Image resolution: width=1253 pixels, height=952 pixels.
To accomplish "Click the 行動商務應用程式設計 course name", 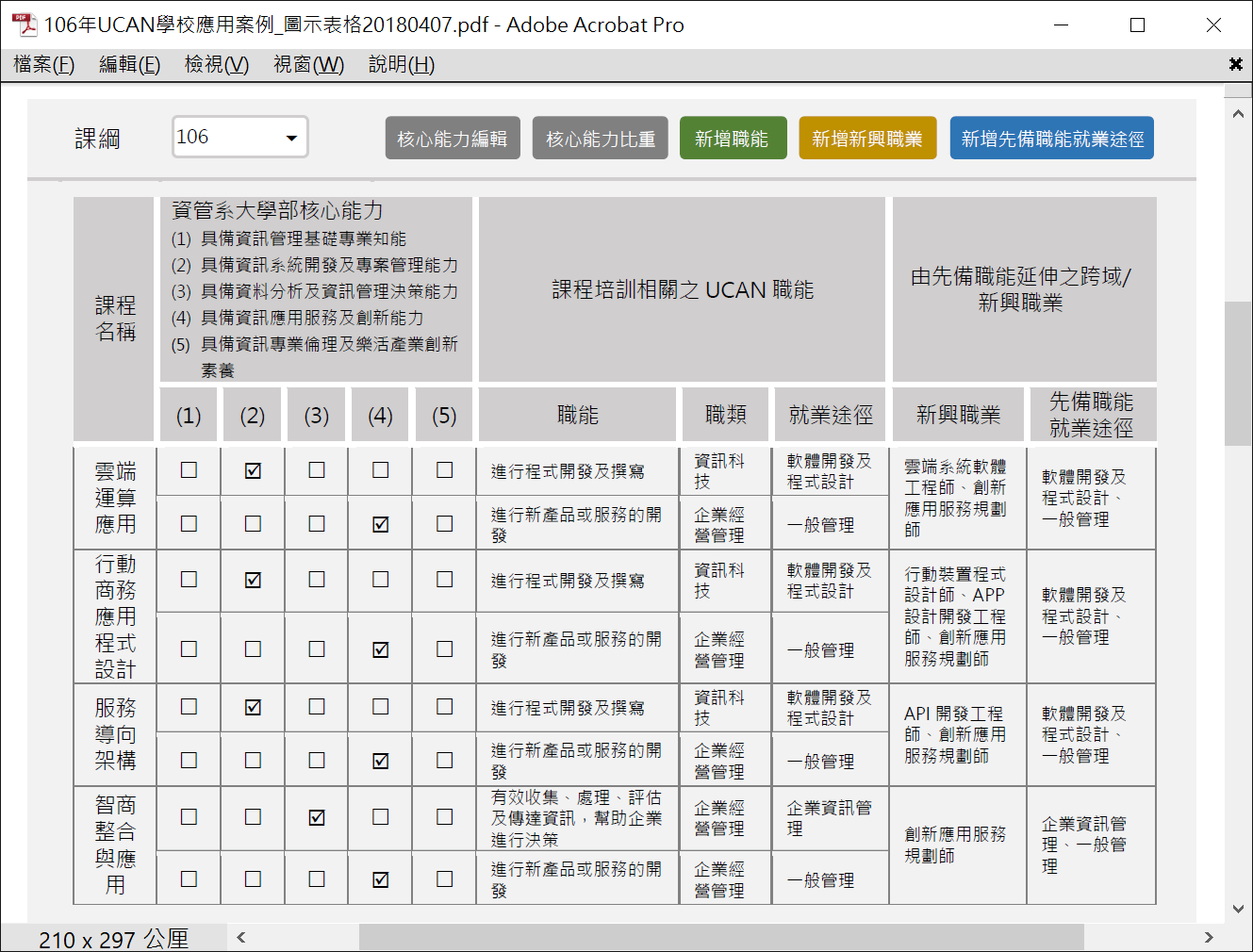I will point(115,616).
